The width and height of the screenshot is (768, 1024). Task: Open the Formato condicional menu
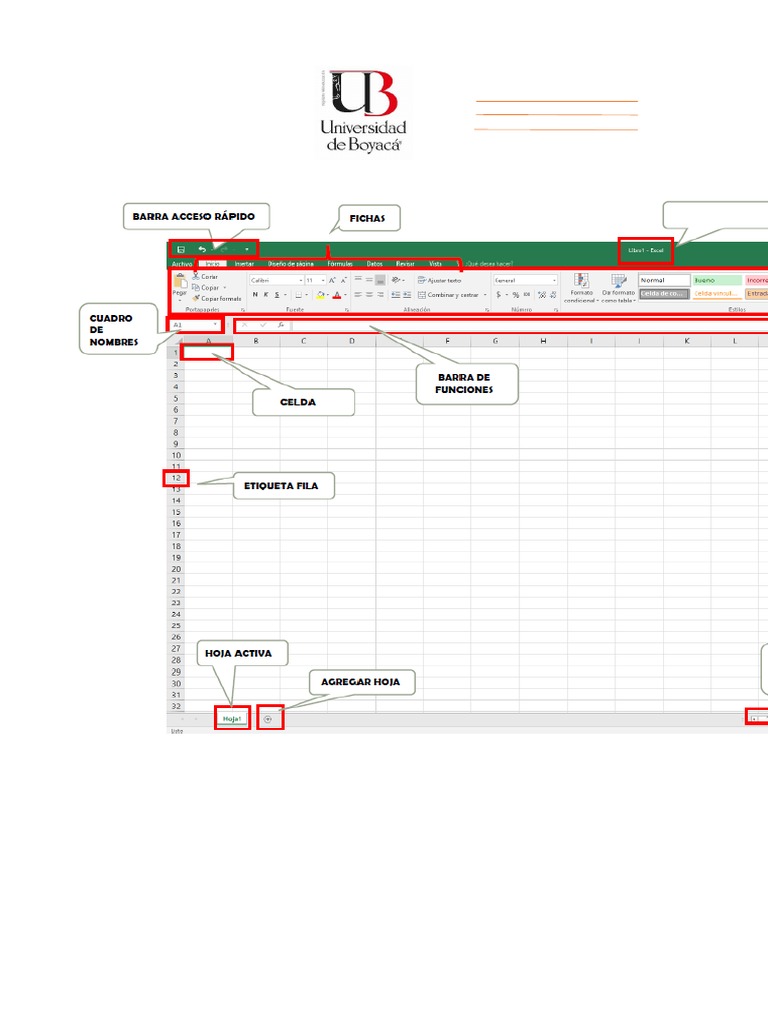point(581,288)
